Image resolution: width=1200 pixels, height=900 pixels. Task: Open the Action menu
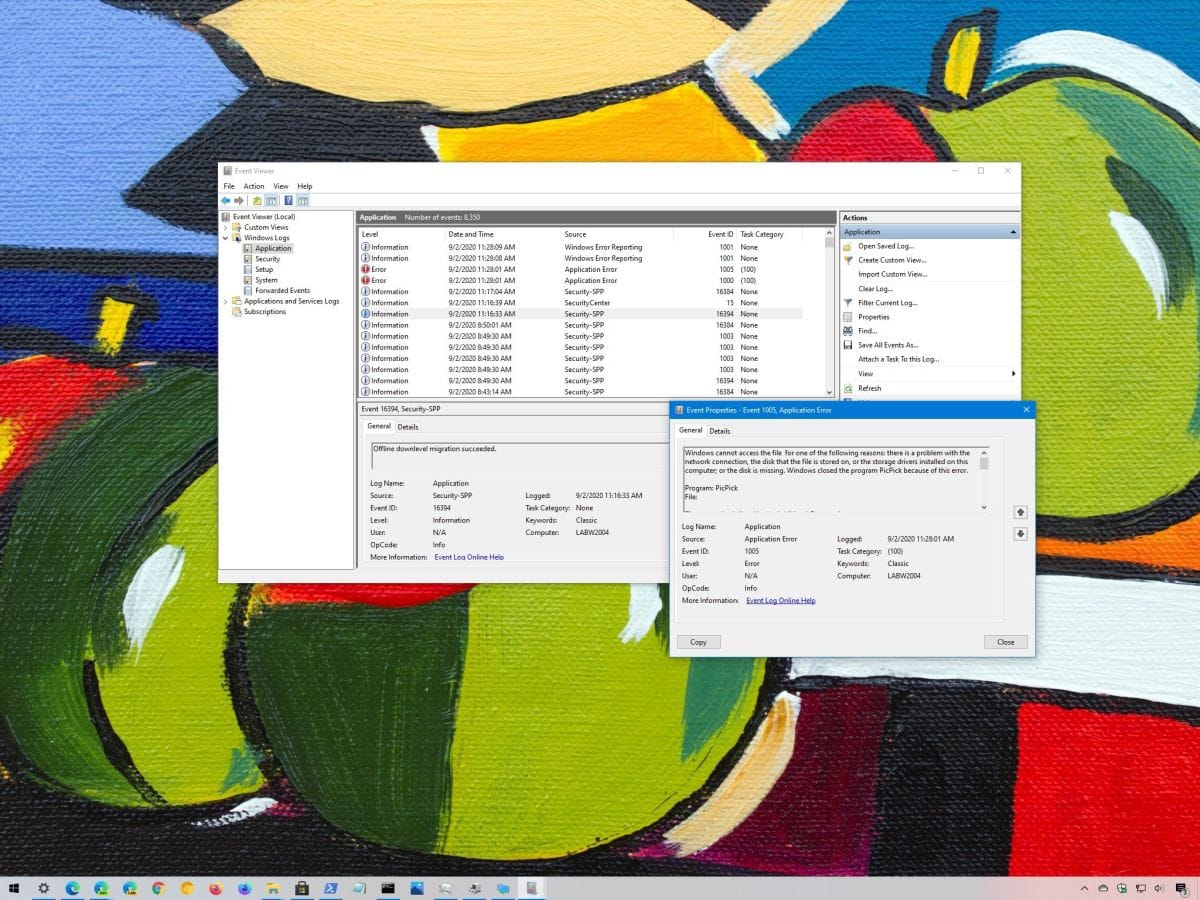pos(254,186)
